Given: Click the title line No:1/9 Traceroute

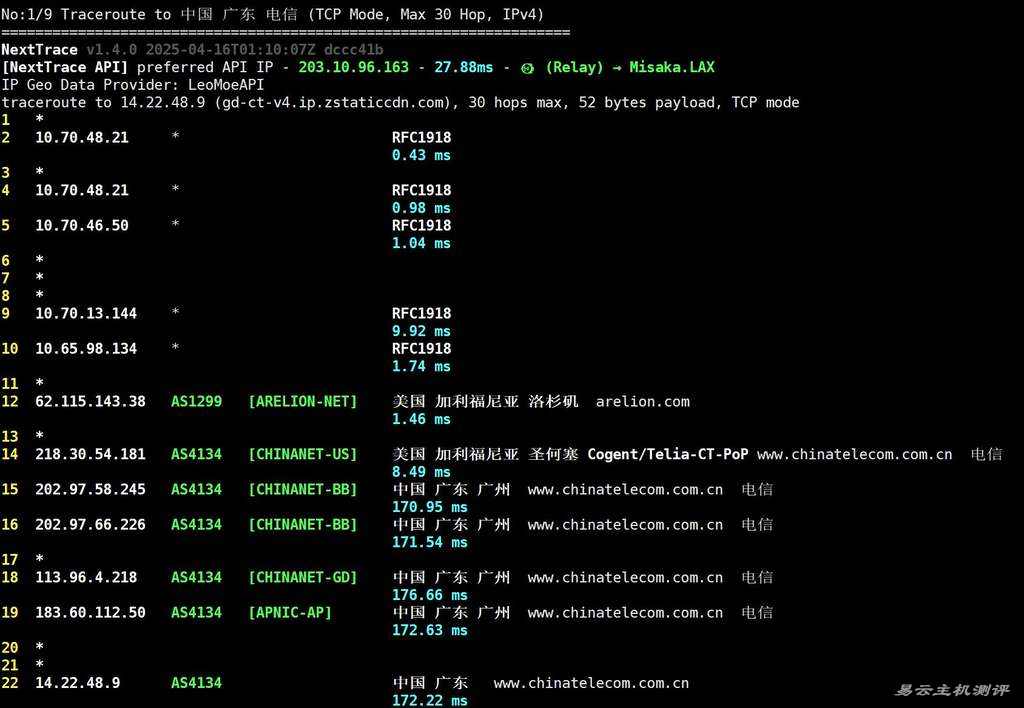Looking at the screenshot, I should click(x=272, y=14).
